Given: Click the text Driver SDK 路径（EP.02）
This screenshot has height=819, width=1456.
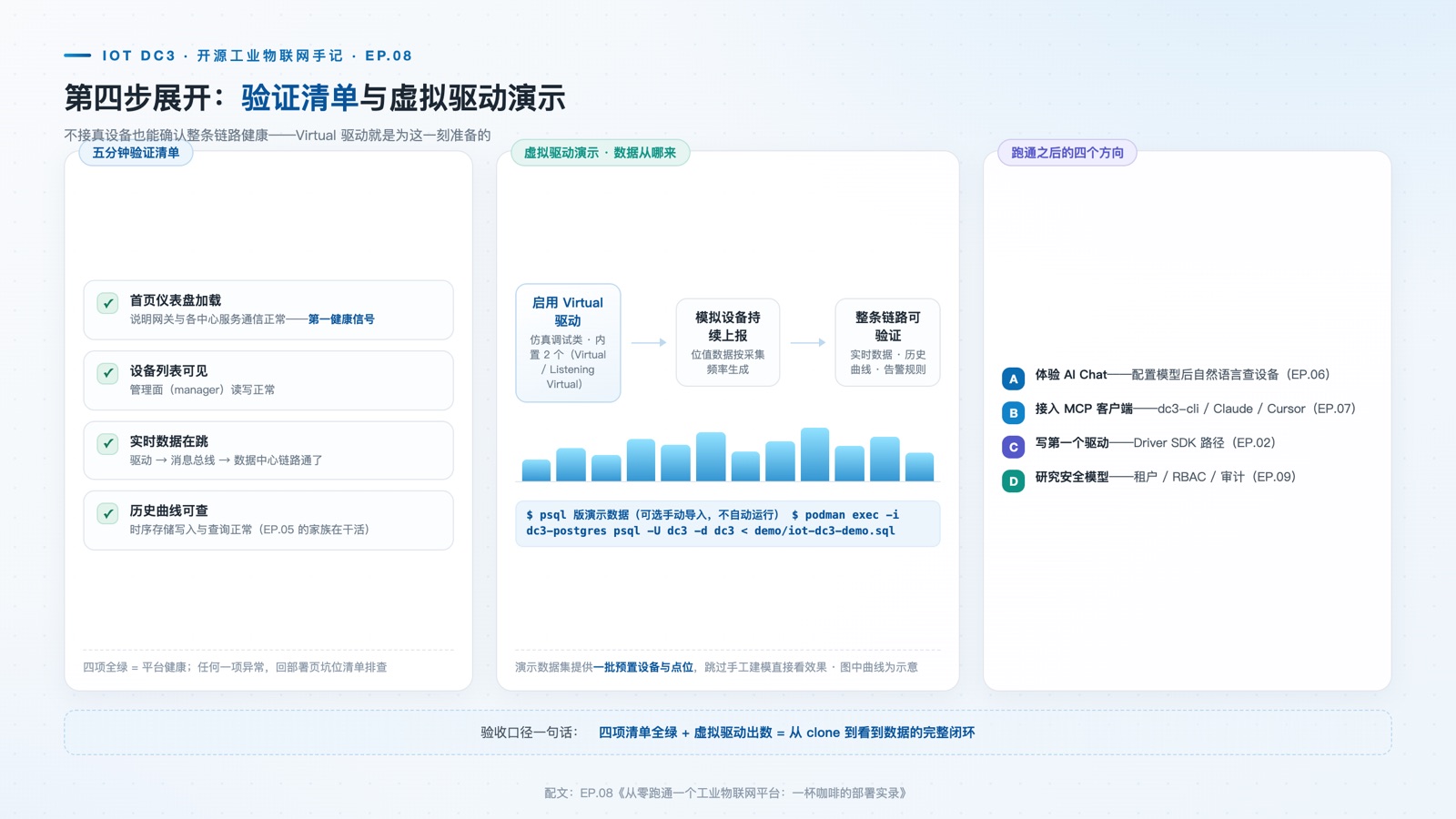Looking at the screenshot, I should pos(1205,442).
